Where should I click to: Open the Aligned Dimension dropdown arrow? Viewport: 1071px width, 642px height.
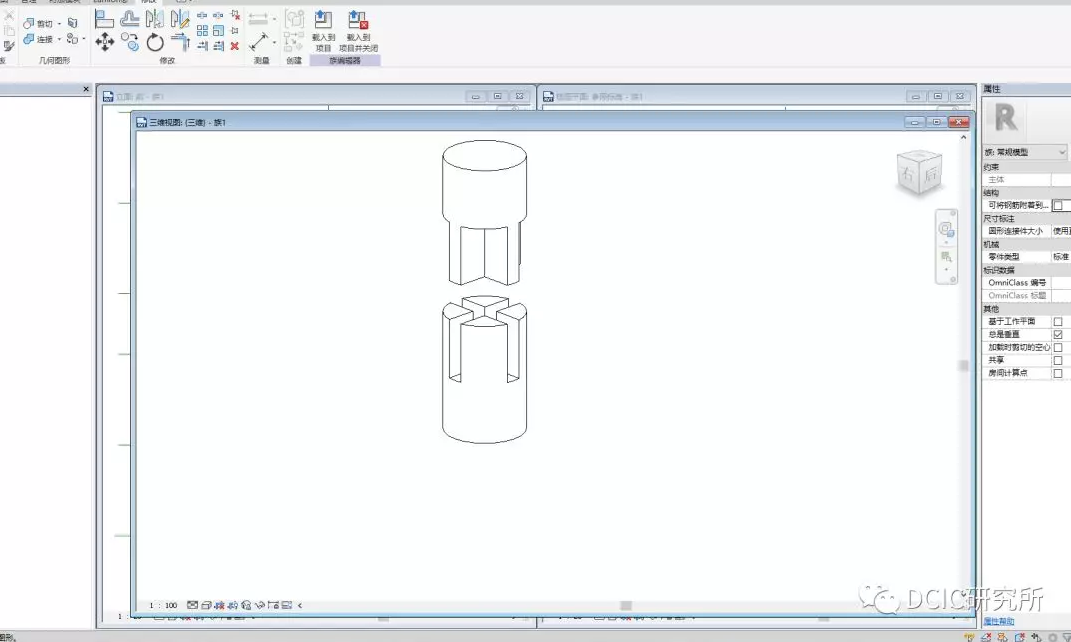275,42
